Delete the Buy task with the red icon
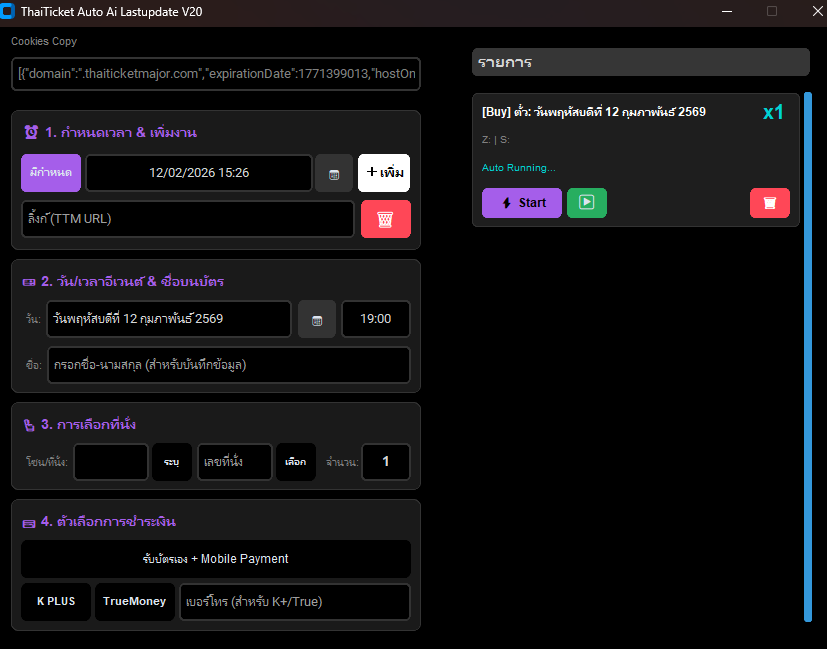 pos(769,202)
